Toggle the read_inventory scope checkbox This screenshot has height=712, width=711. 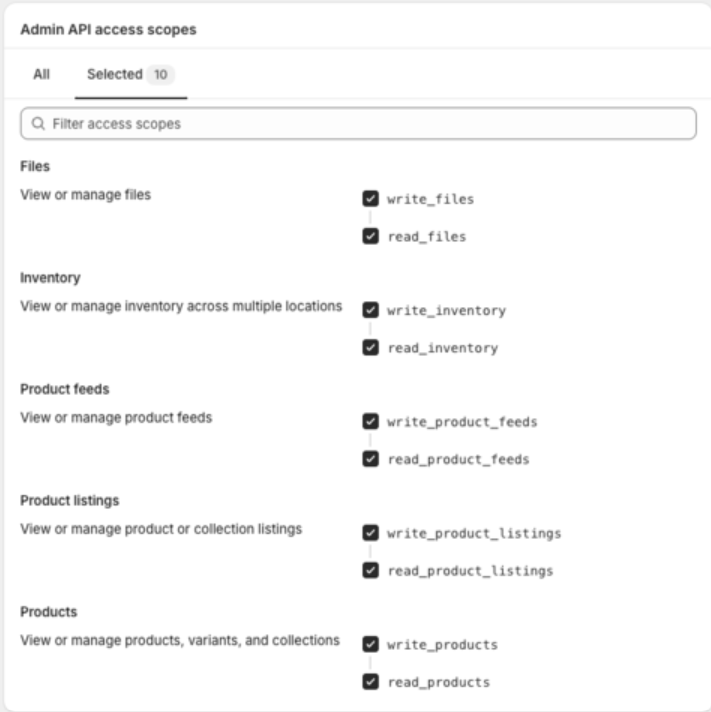point(371,348)
